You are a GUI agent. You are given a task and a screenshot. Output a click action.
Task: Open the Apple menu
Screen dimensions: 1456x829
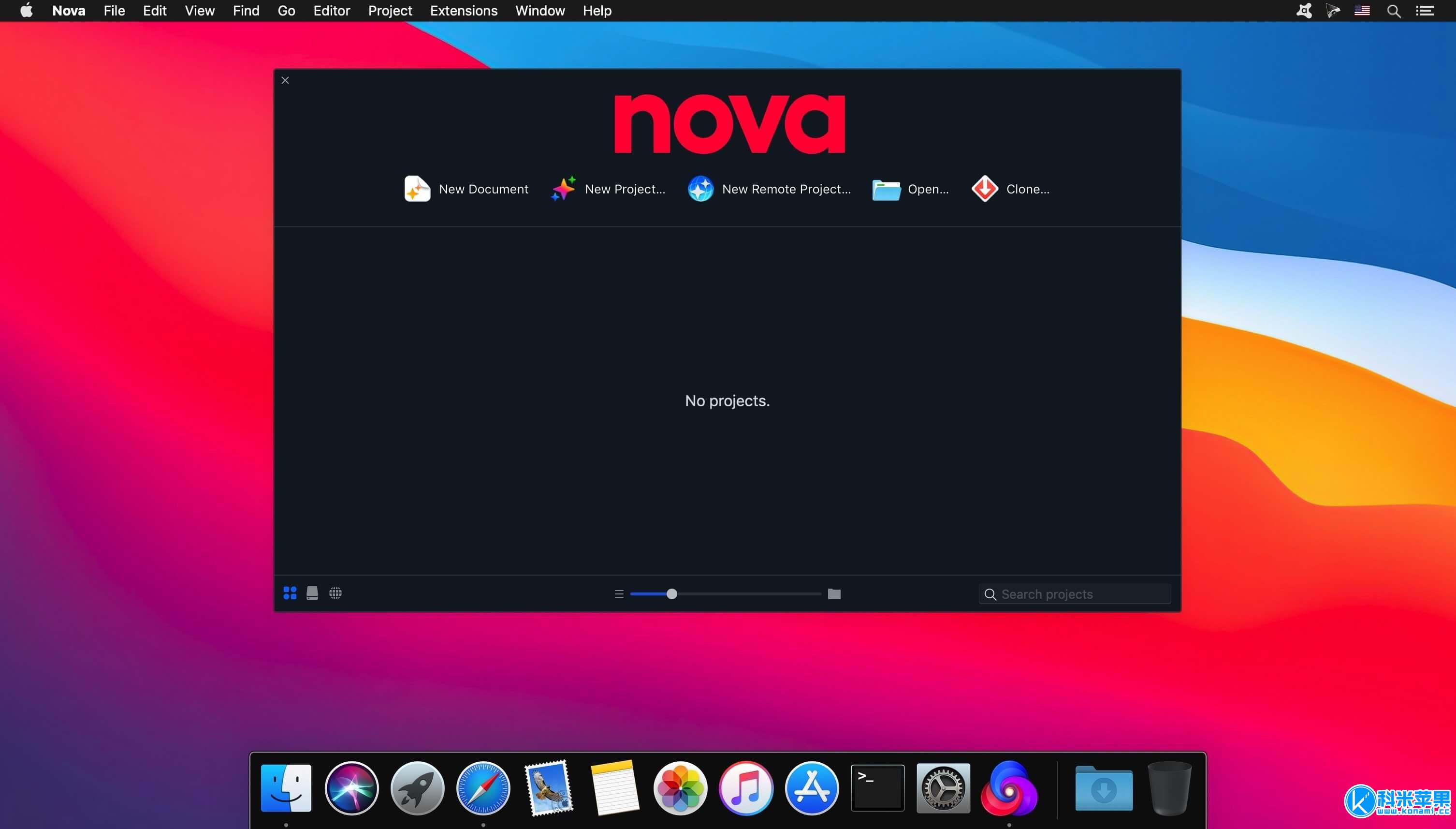click(x=26, y=10)
